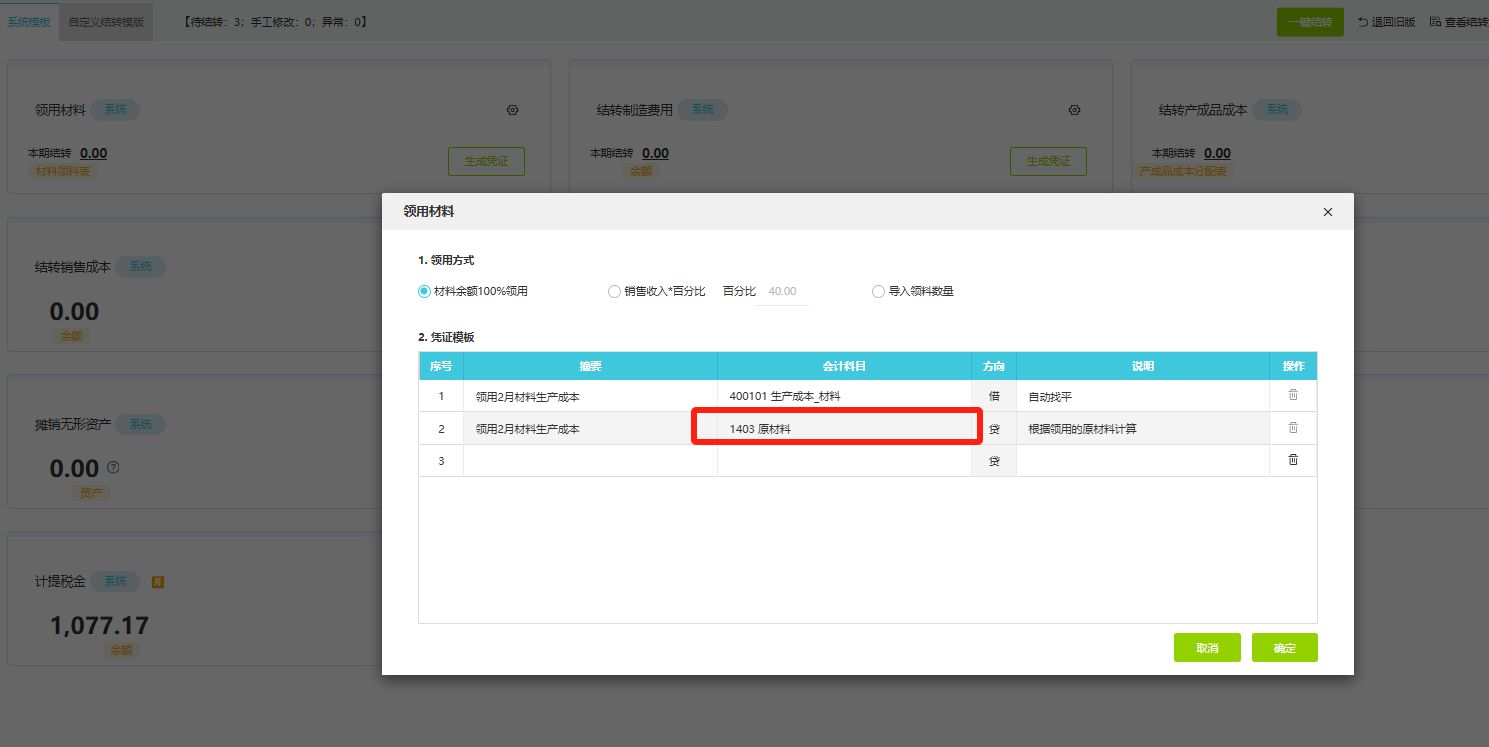The image size is (1489, 747).
Task: Select 导入领料数量 radio option
Action: click(x=878, y=292)
